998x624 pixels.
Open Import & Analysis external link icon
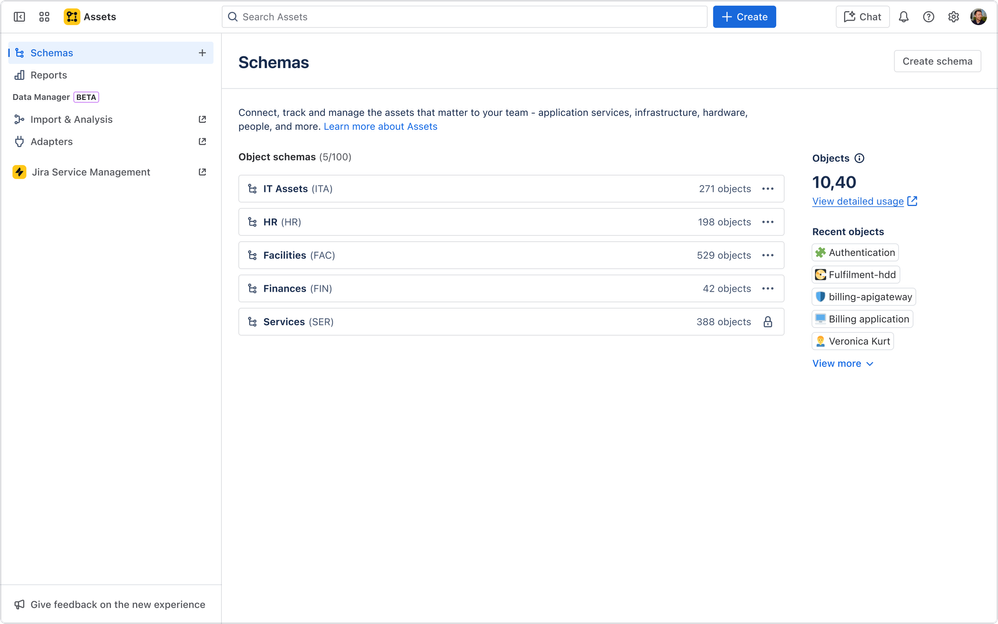coord(202,119)
